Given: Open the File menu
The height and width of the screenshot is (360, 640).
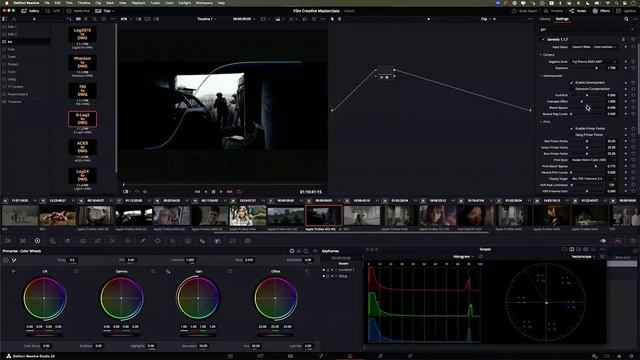Looking at the screenshot, I should click(x=47, y=3).
